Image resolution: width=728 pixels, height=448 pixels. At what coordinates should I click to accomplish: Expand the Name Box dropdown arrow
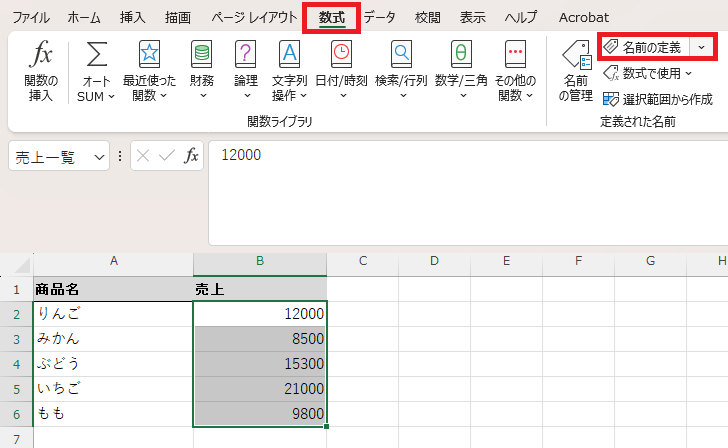pos(99,157)
